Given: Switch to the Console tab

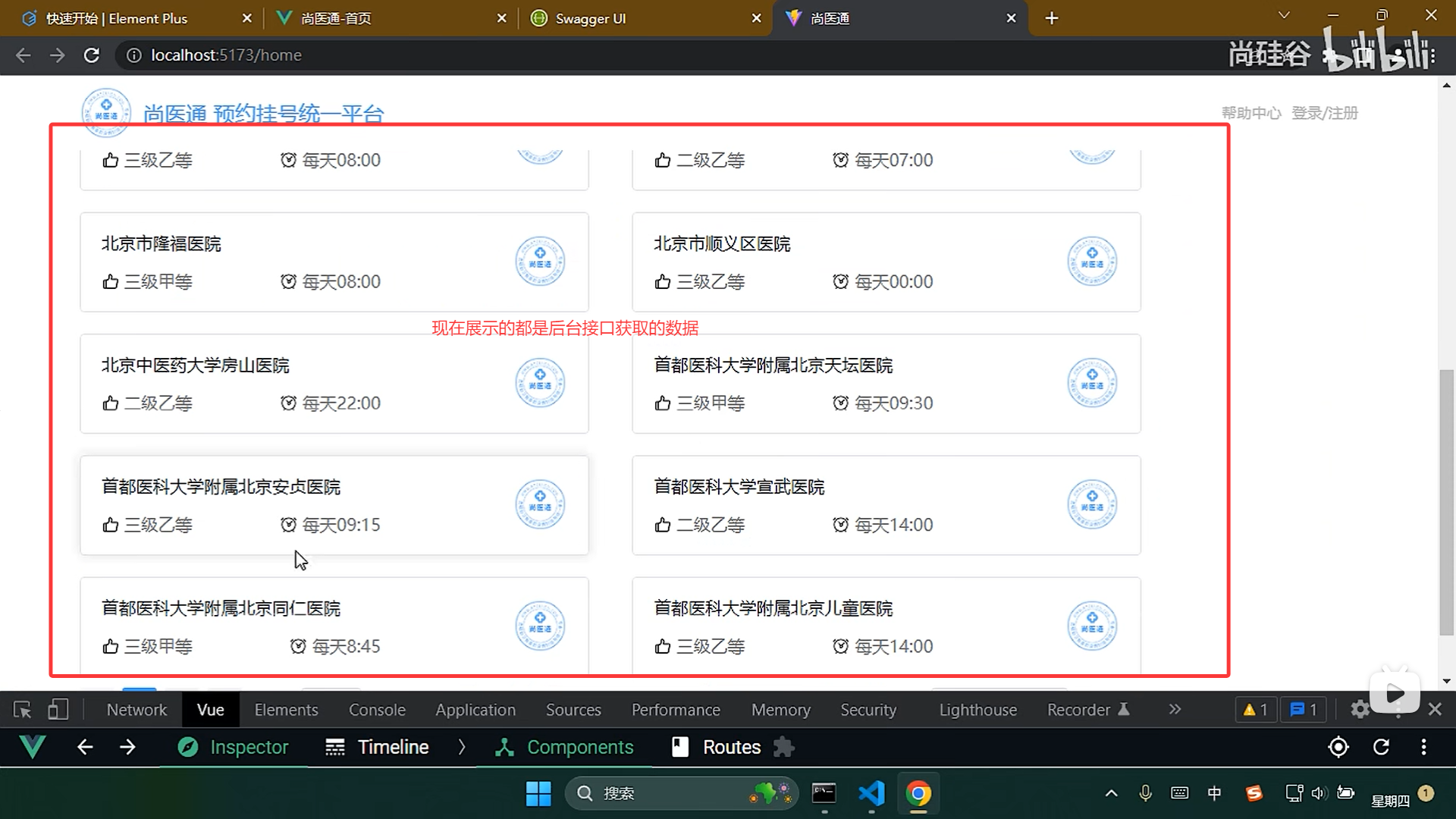Looking at the screenshot, I should tap(377, 709).
